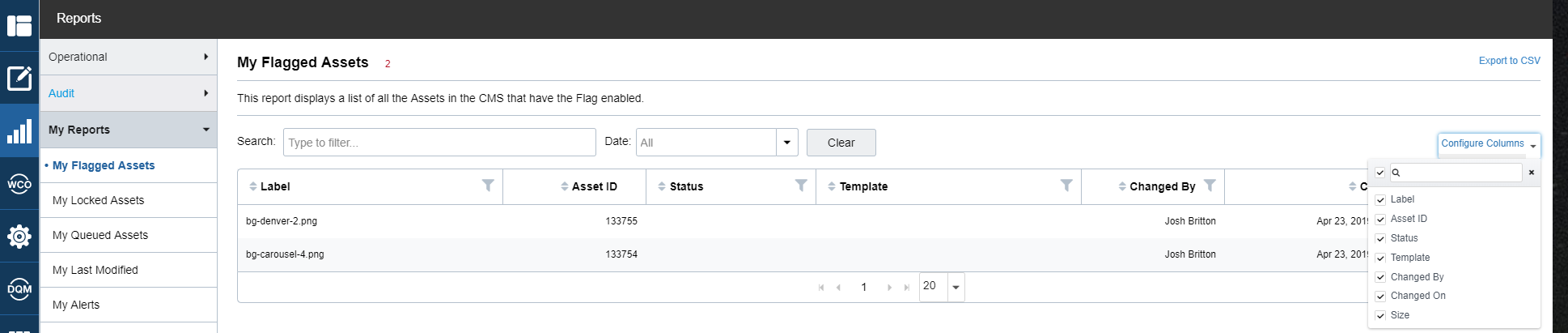Select My Alerts report
Viewport: 1568px width, 333px height.
(x=129, y=305)
